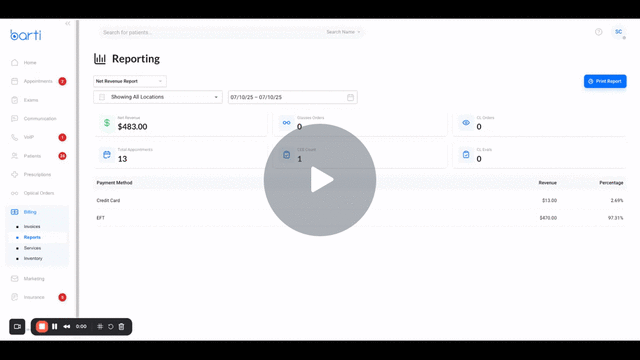Click the rewind button in recorder bar
Viewport: 640px width, 360px height.
click(67, 327)
